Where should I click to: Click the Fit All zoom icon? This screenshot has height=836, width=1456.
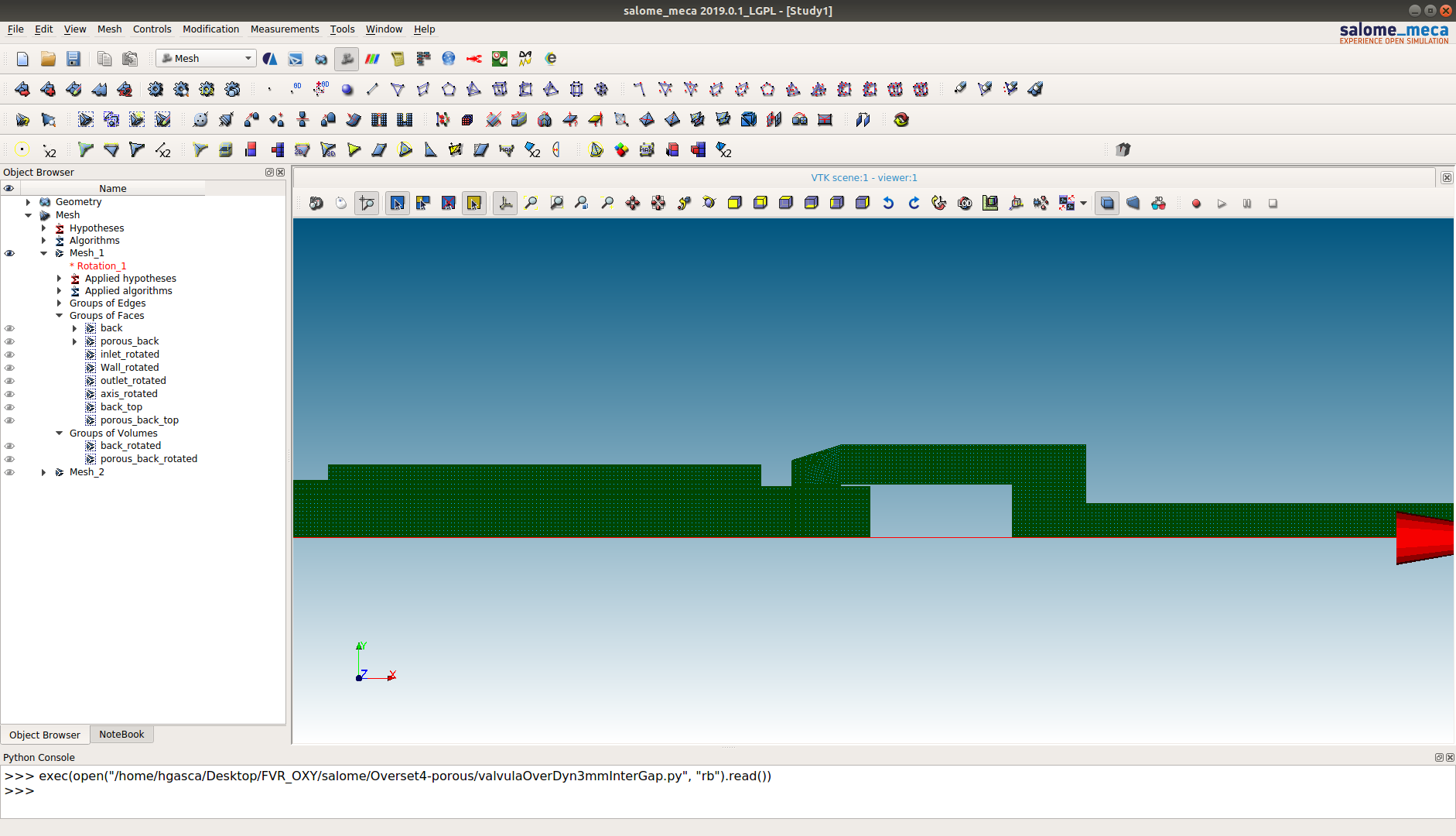pos(531,204)
